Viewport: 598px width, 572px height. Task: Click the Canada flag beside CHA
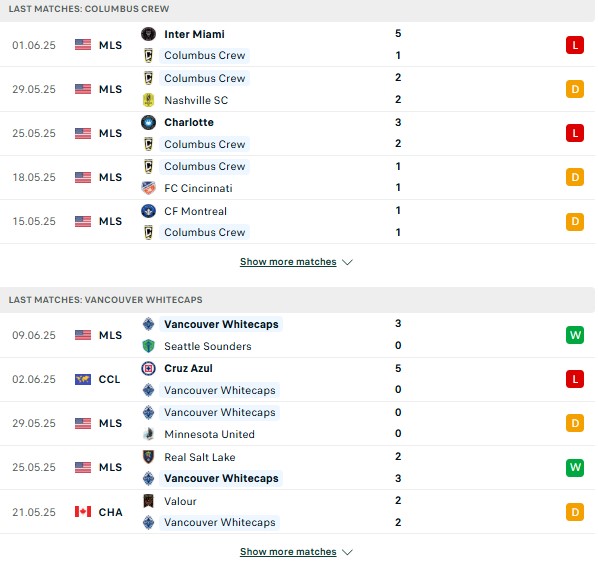point(83,512)
